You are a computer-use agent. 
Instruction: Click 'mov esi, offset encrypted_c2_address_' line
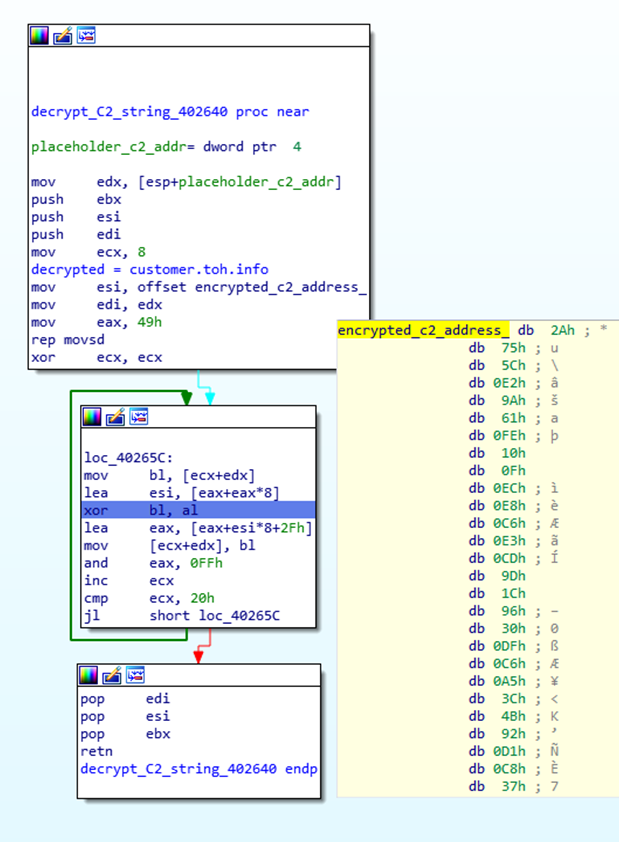(x=199, y=287)
